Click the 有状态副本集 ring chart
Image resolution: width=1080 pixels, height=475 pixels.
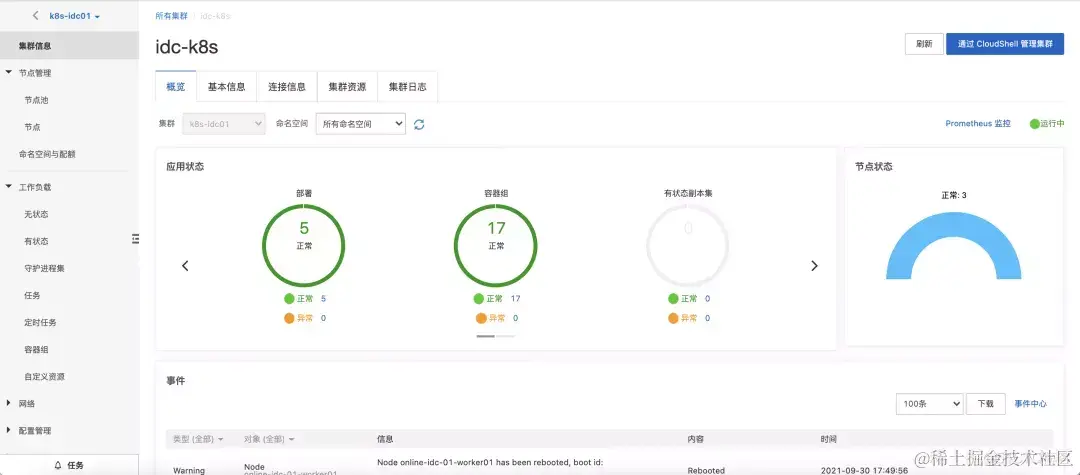[687, 245]
